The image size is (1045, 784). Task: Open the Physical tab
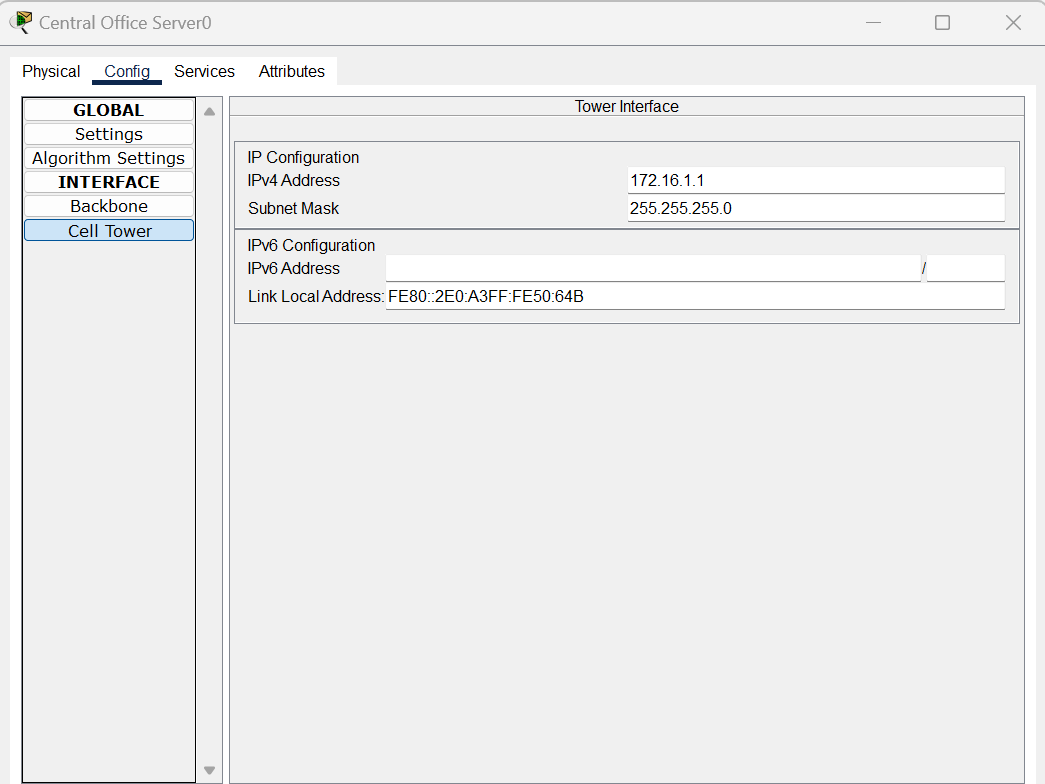coord(51,71)
